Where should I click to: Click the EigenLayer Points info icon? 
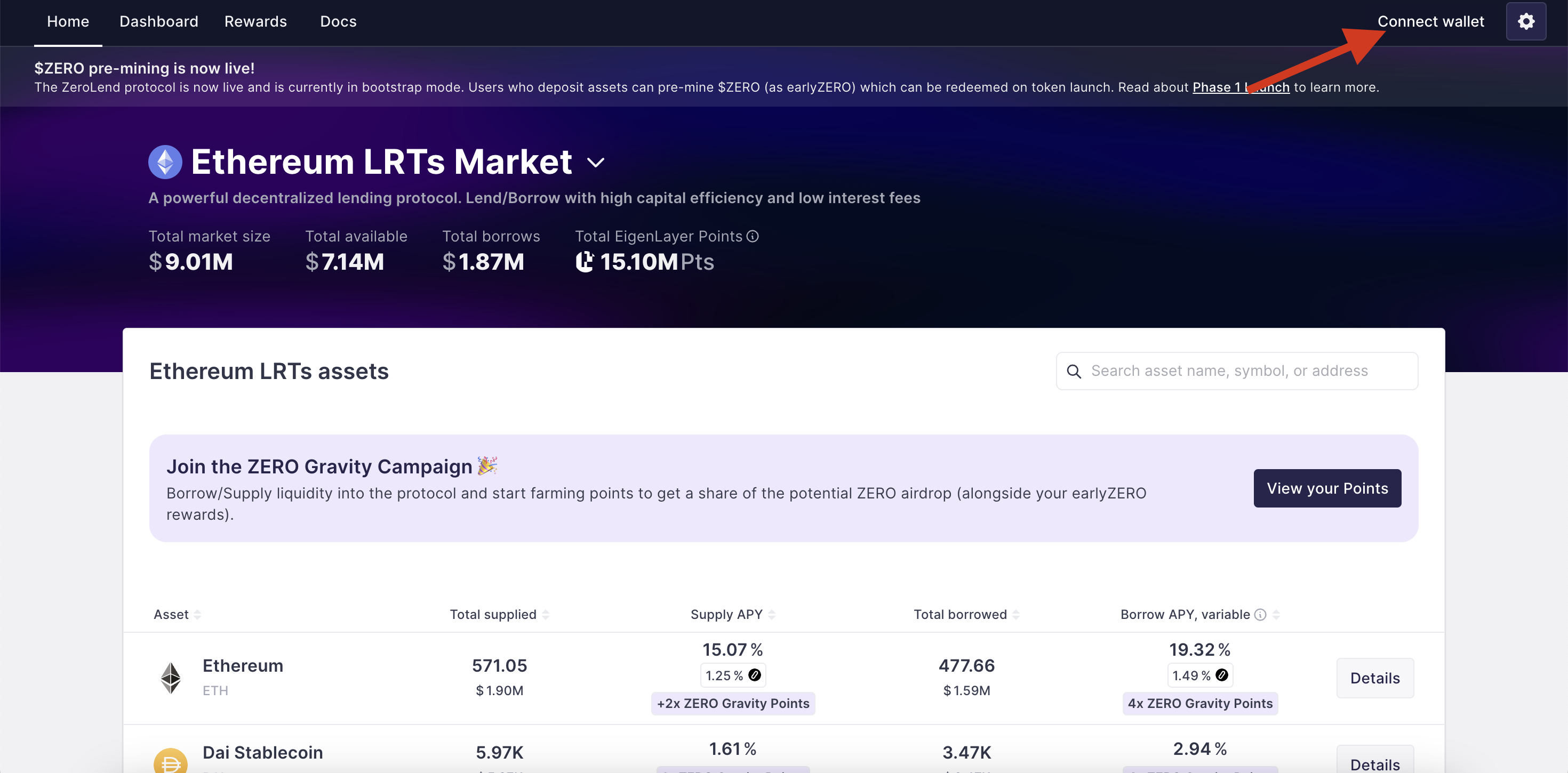pyautogui.click(x=753, y=236)
